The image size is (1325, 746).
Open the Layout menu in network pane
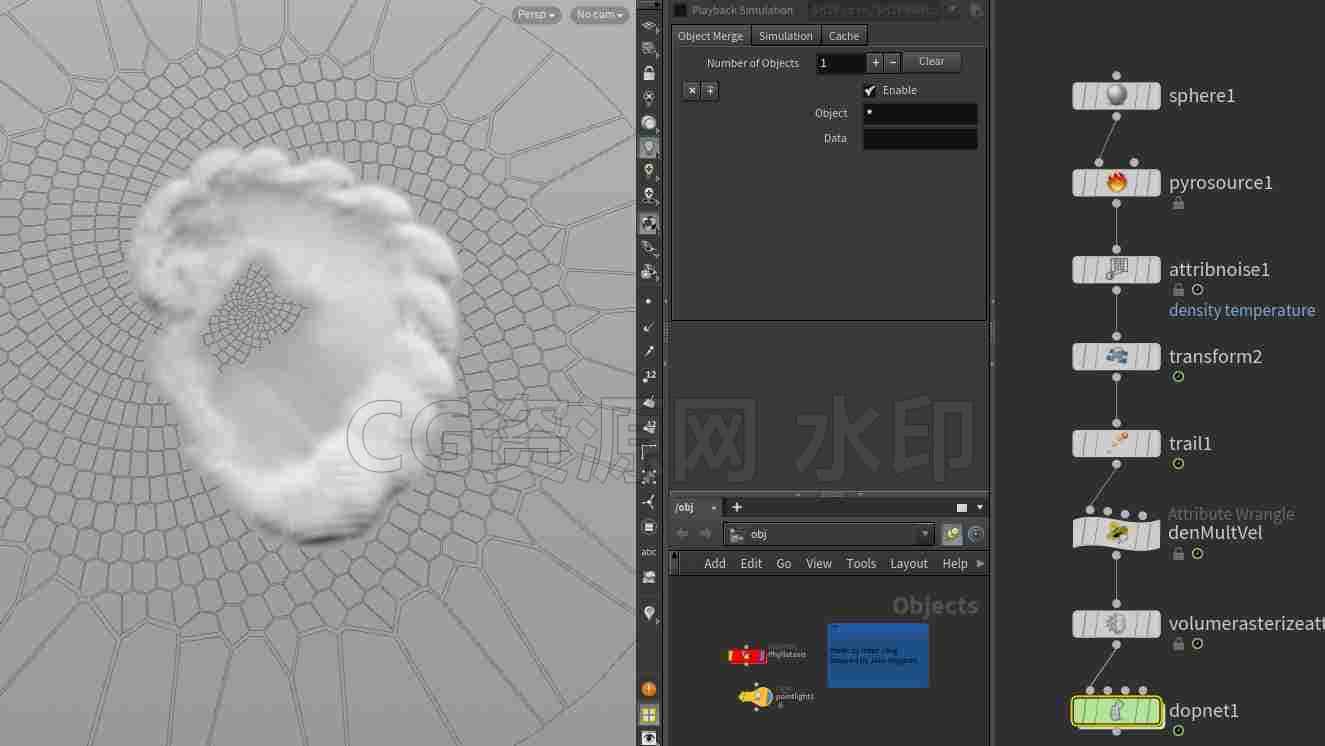[x=909, y=563]
